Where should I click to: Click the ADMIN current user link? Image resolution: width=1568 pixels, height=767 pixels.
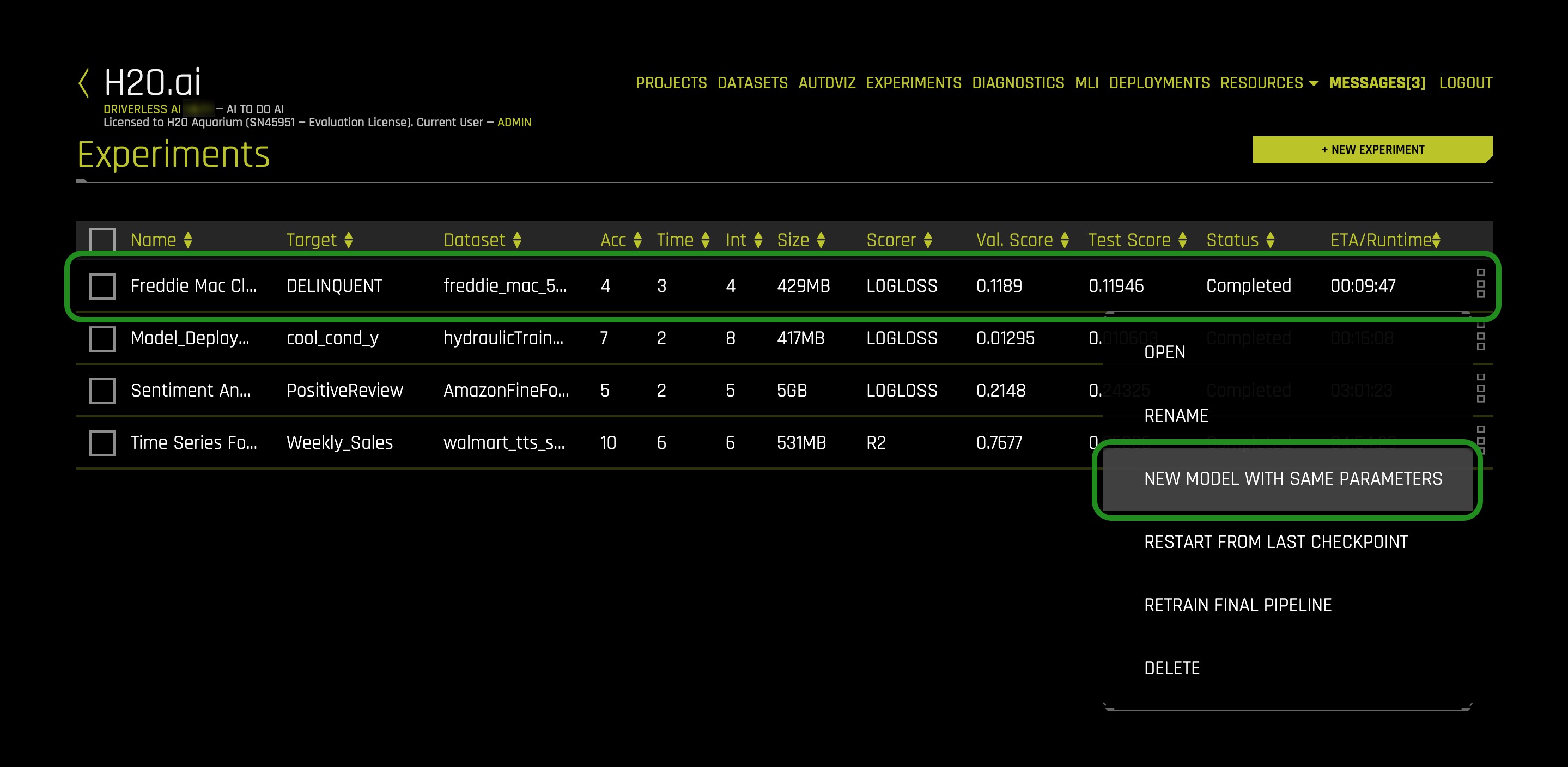pyautogui.click(x=514, y=123)
